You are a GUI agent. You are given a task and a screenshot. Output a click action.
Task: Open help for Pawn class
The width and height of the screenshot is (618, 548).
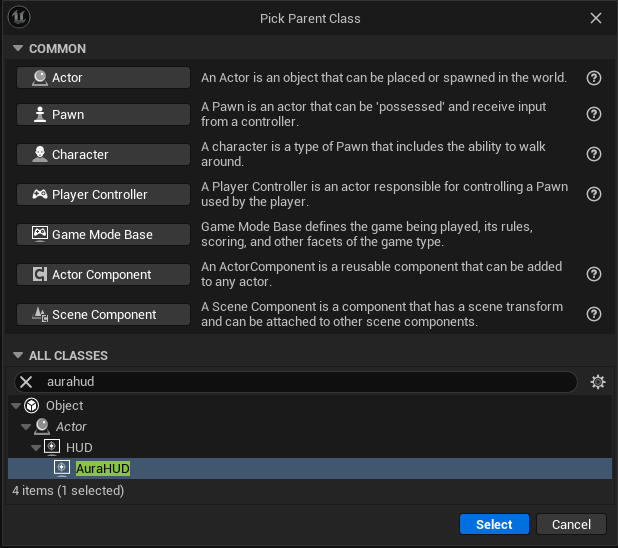(x=593, y=114)
